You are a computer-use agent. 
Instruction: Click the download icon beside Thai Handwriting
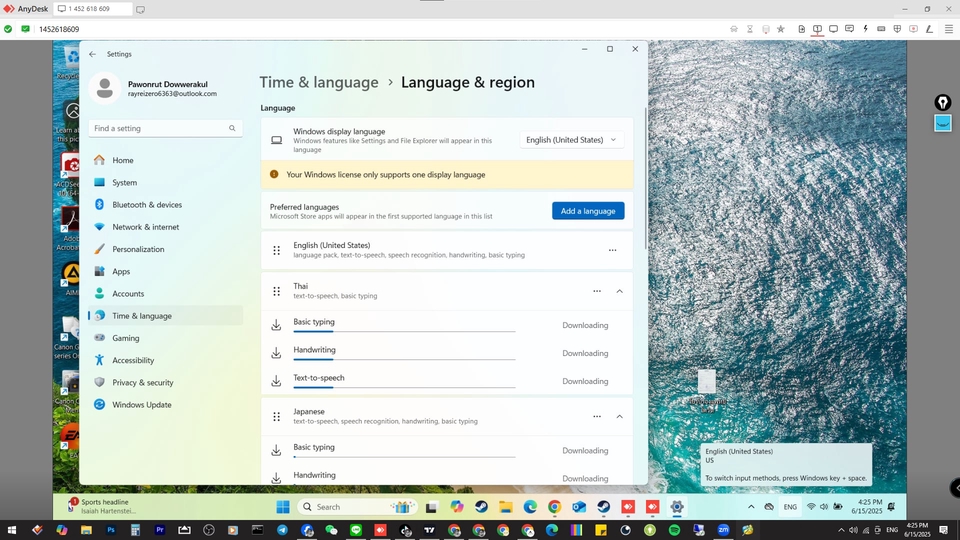tap(276, 353)
